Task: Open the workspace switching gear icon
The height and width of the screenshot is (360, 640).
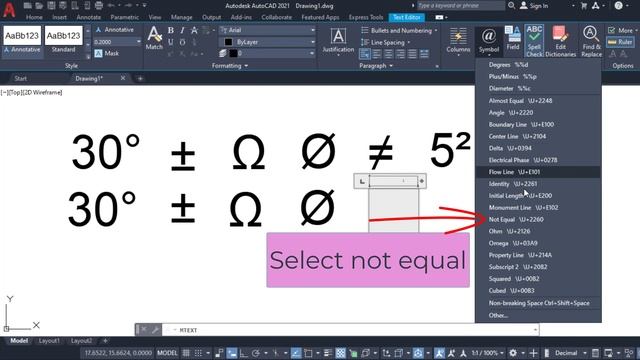Action: (x=513, y=353)
